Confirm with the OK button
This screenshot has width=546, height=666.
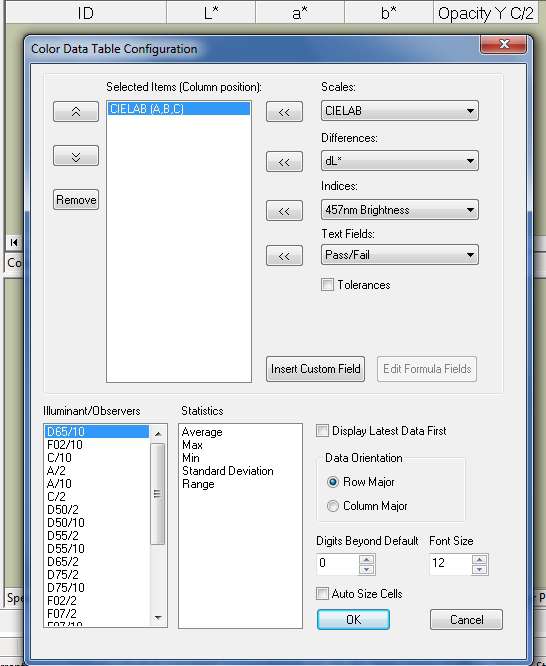(354, 619)
